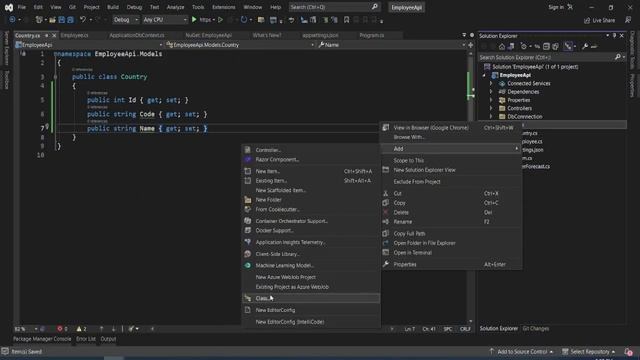Pin the Solution Explorer panel
640x360 pixels.
pyautogui.click(x=614, y=36)
